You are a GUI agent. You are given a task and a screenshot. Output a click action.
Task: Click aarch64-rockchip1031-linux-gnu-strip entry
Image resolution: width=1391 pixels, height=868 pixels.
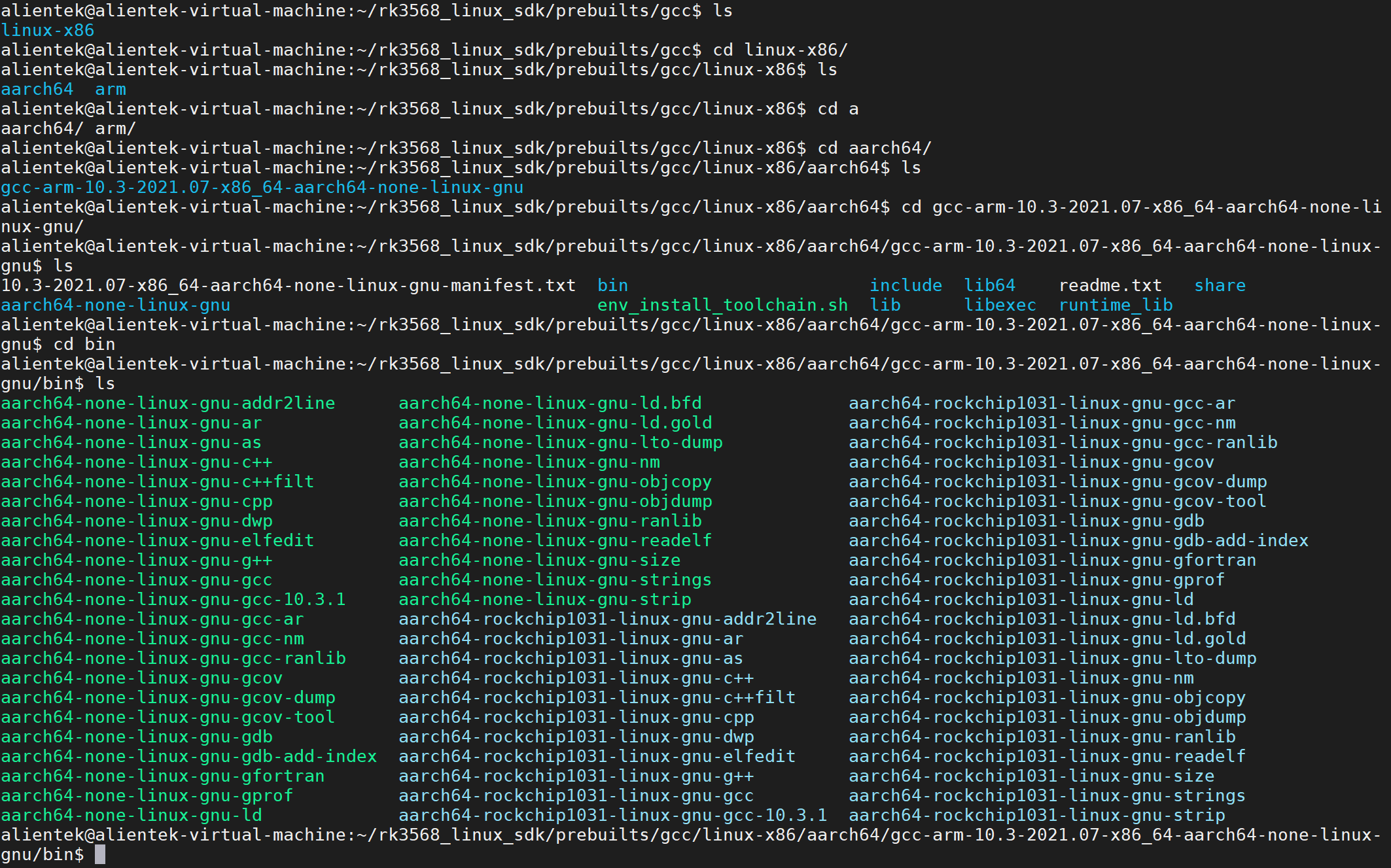click(x=1036, y=816)
